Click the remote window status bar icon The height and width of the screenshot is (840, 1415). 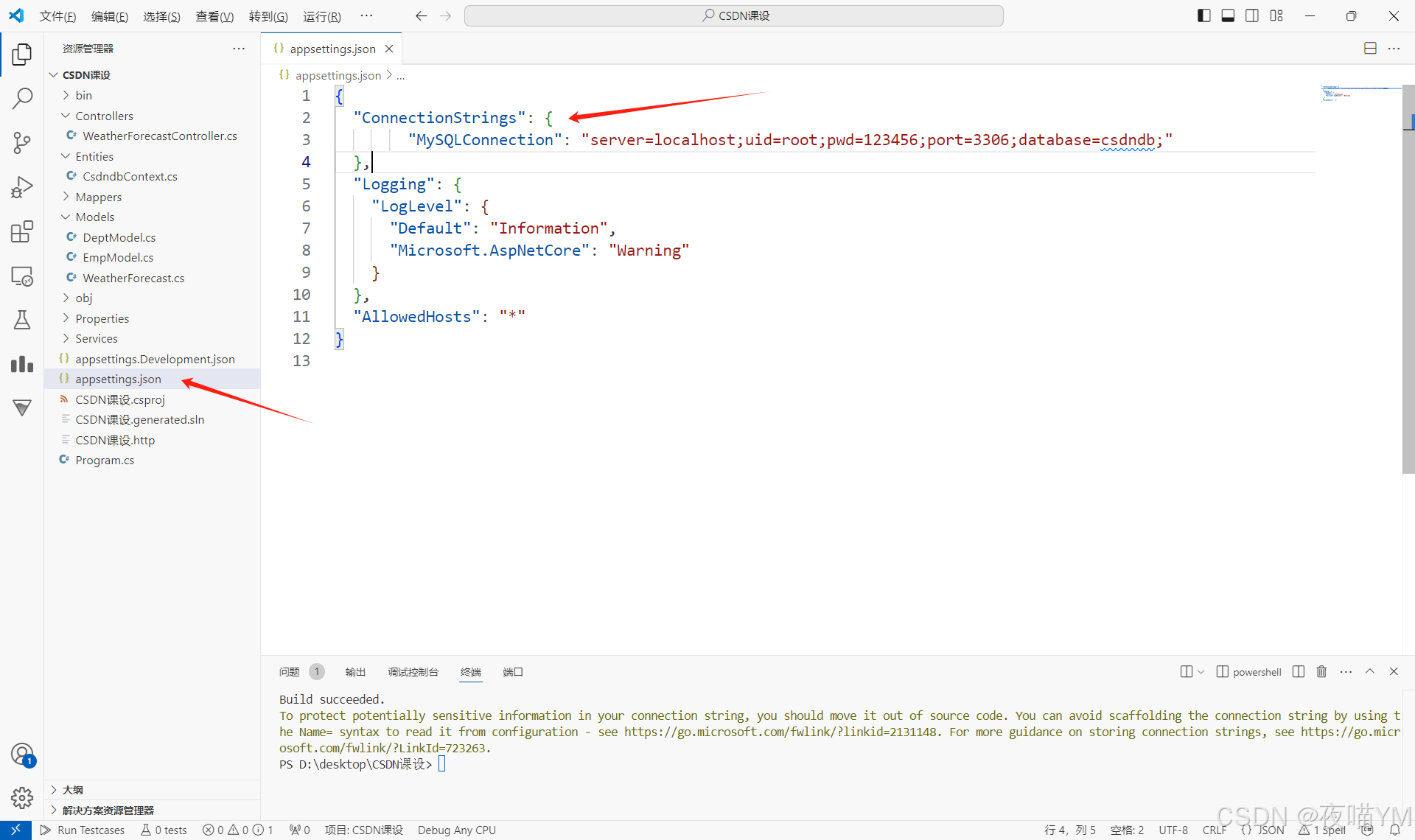15,830
